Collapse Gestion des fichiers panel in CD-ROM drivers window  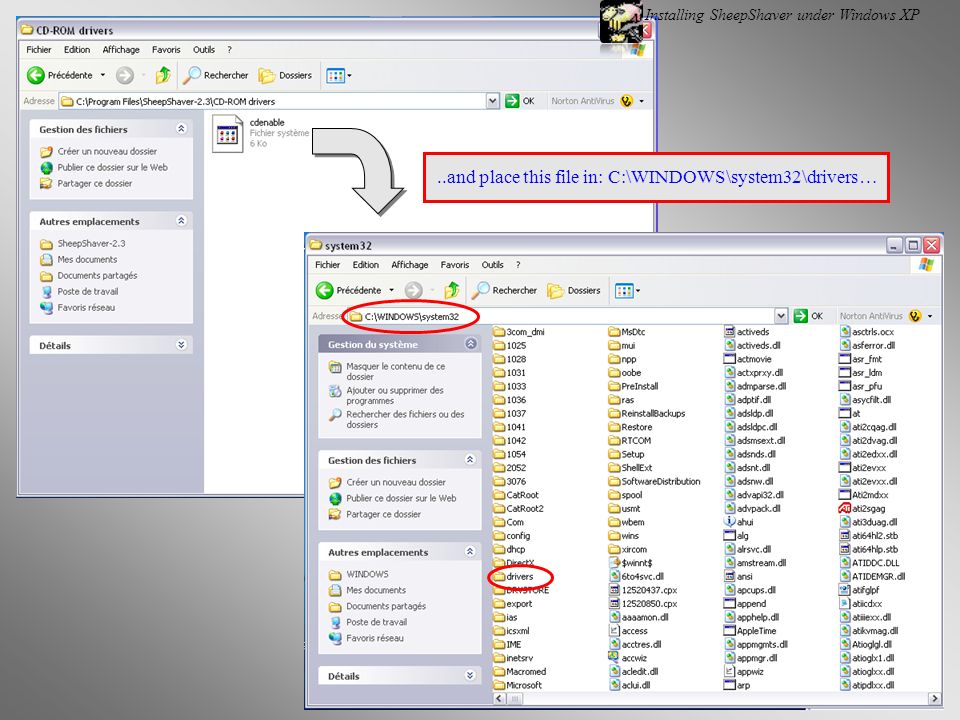[181, 129]
